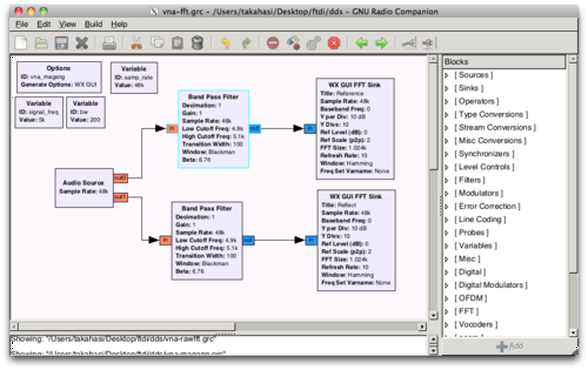Viewport: 588px width, 370px height.
Task: Select the bw Variable block
Action: tap(86, 112)
